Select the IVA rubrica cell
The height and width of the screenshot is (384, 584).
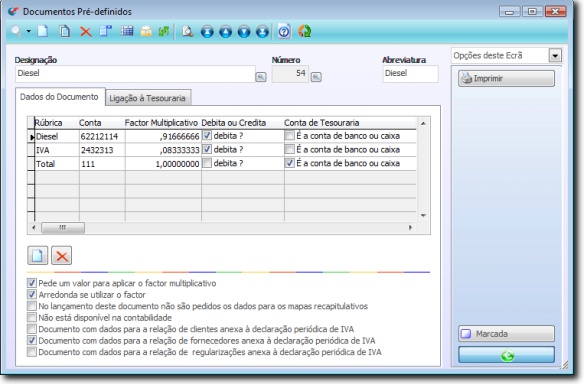(x=57, y=150)
